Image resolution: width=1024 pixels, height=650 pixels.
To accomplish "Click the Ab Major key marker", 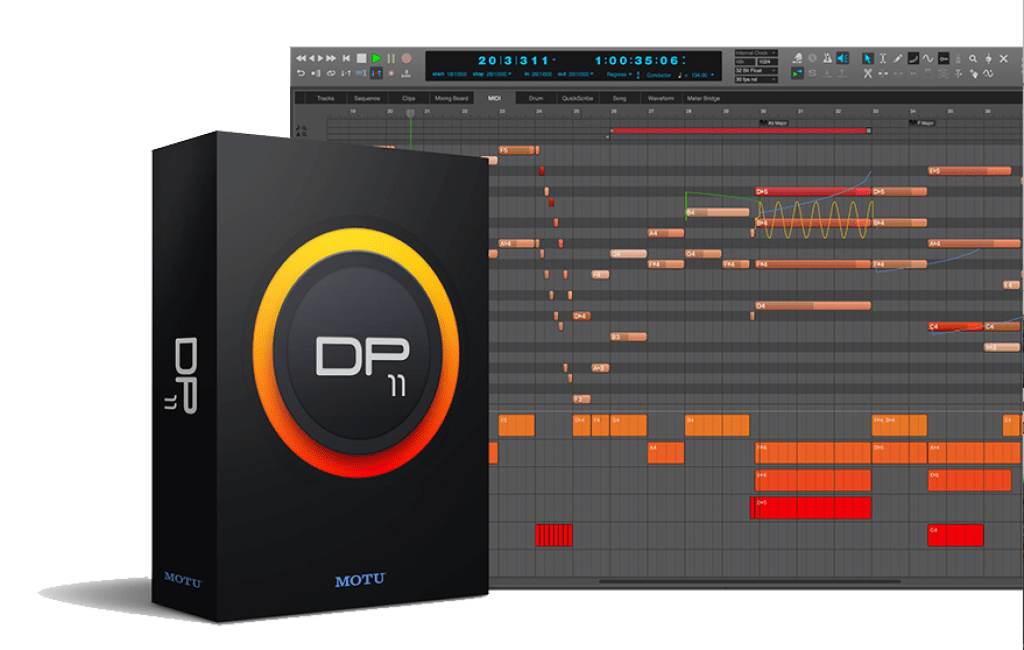I will click(776, 123).
